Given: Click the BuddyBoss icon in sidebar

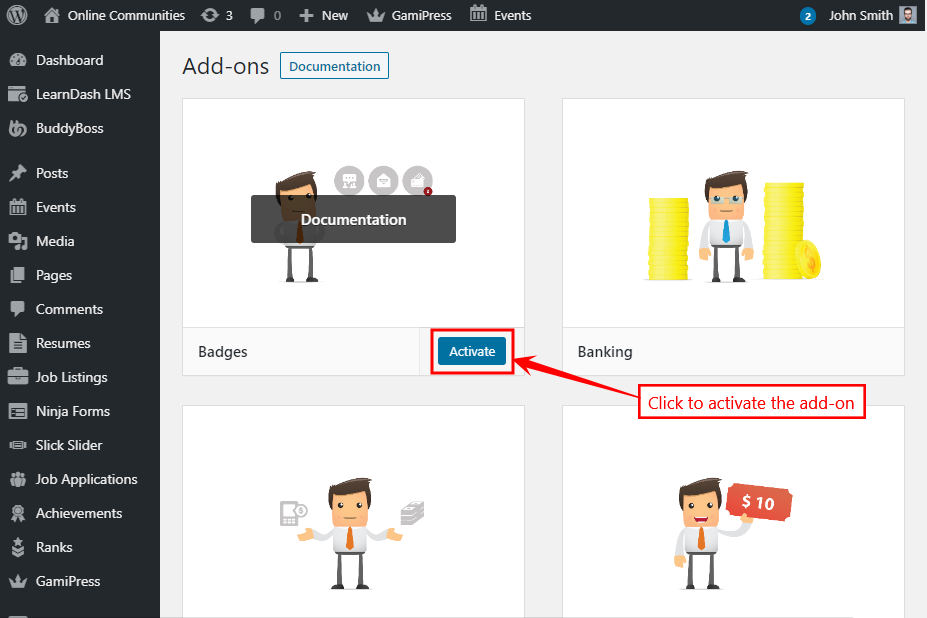Looking at the screenshot, I should tap(18, 128).
